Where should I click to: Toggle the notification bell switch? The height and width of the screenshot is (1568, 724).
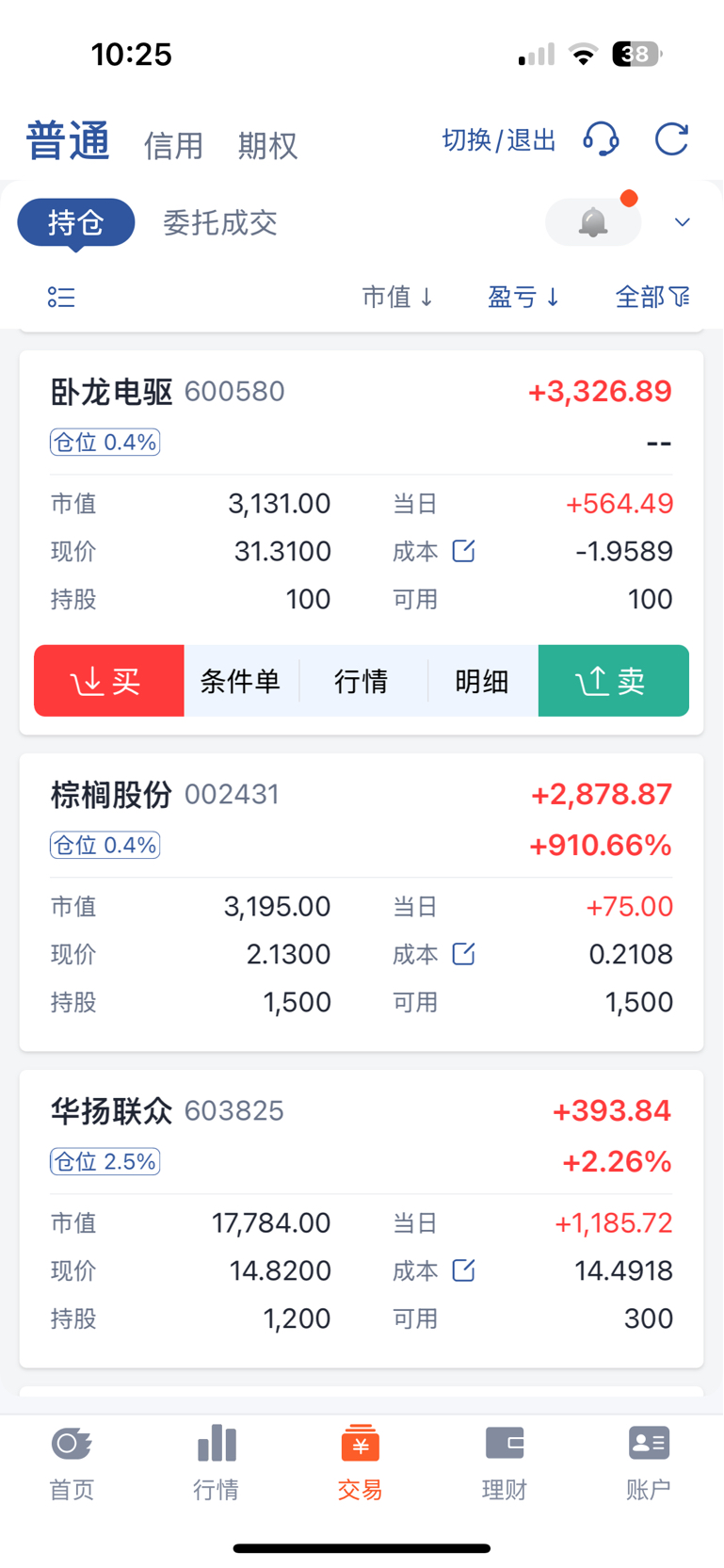[593, 222]
